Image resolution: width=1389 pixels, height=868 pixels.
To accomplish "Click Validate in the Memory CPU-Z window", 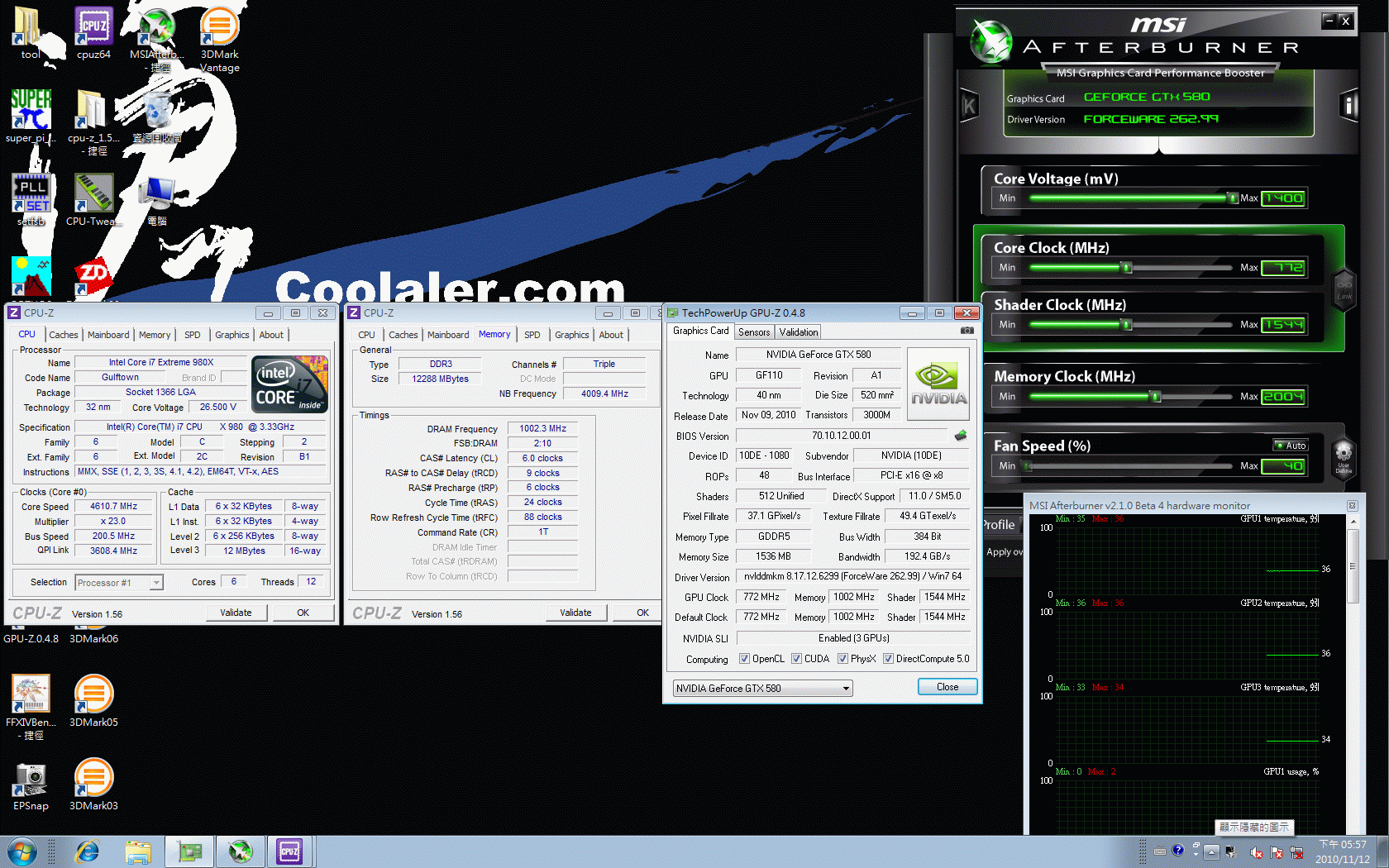I will click(575, 613).
